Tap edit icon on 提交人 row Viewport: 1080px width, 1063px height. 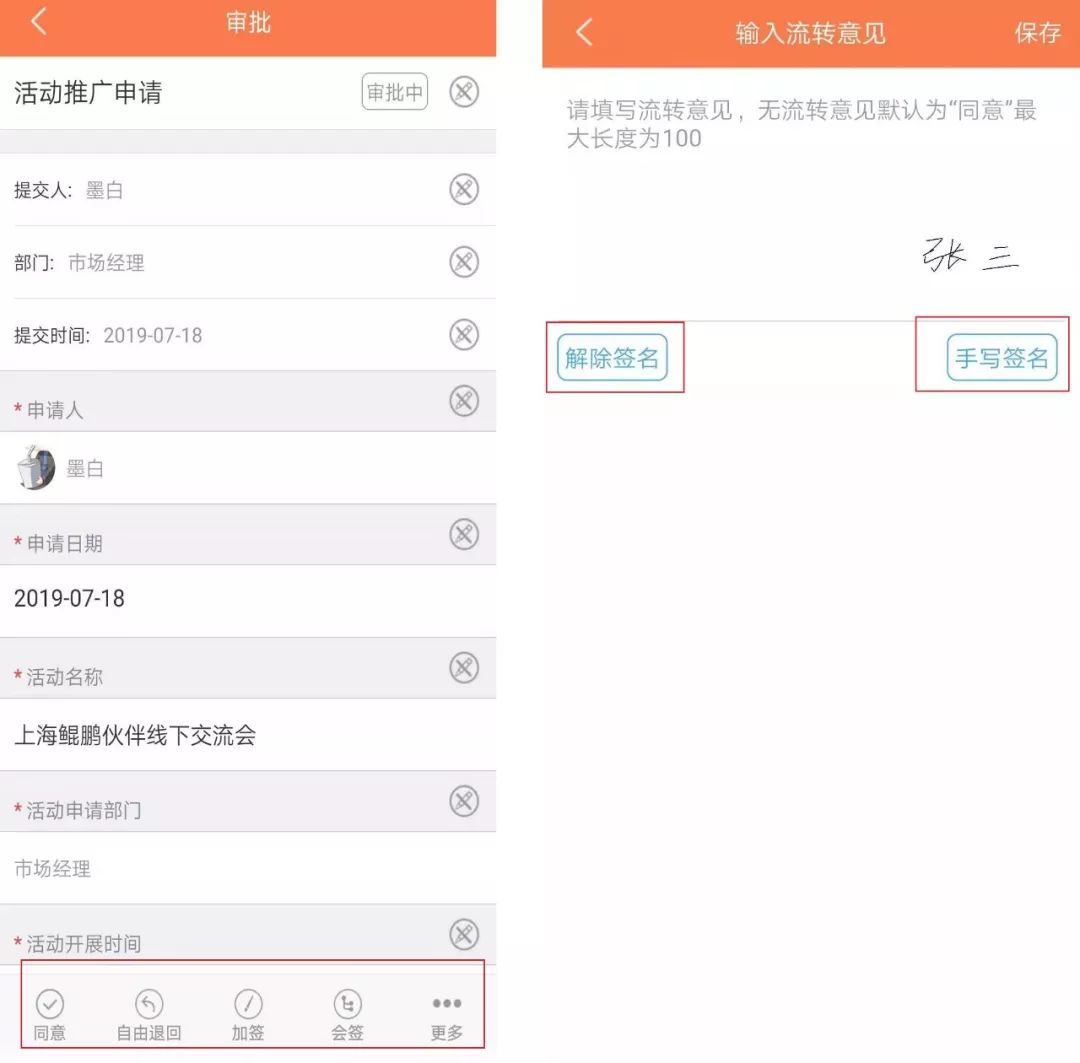[464, 189]
